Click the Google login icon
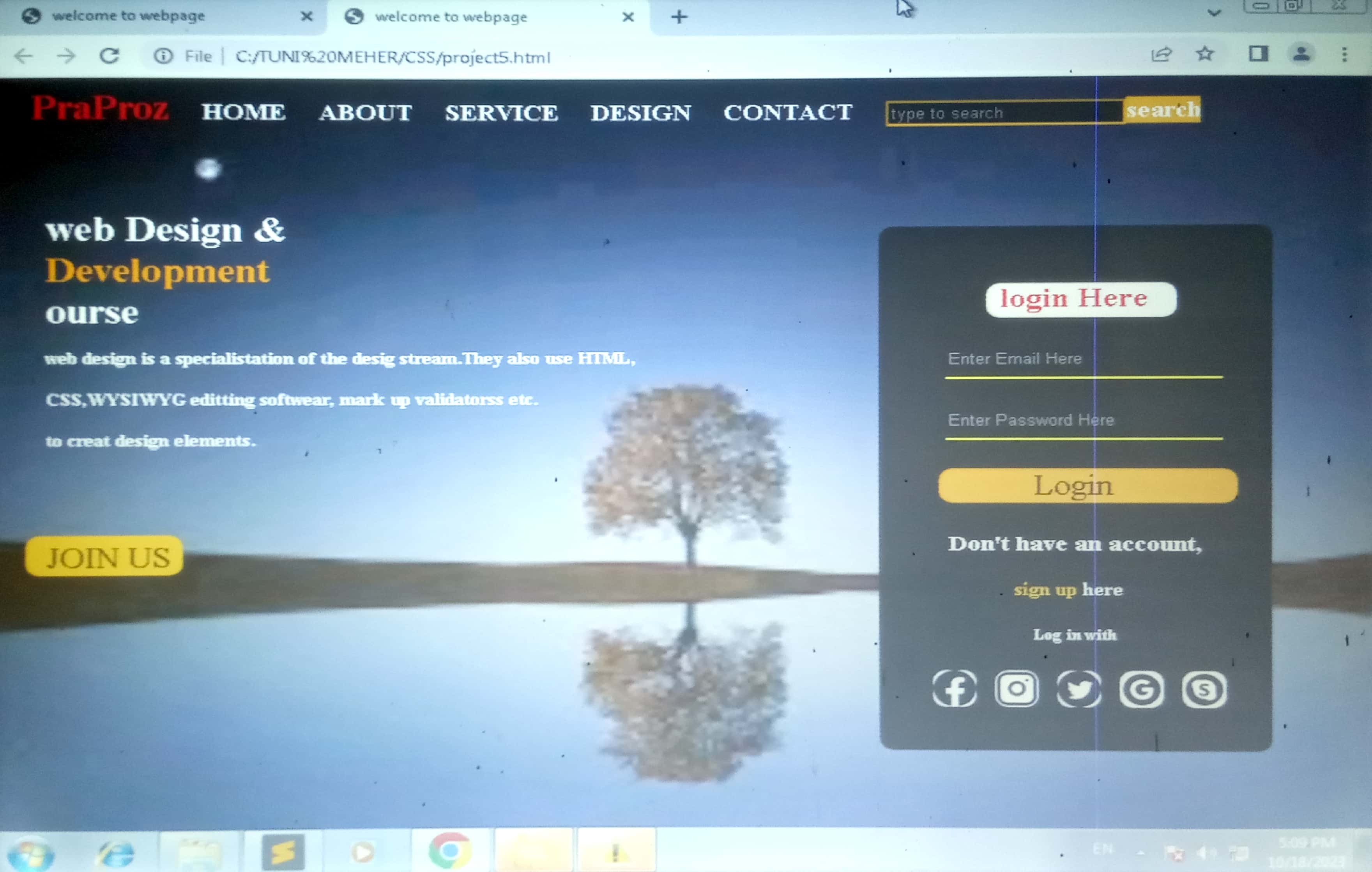Screen dimensions: 1372x872 1141,689
